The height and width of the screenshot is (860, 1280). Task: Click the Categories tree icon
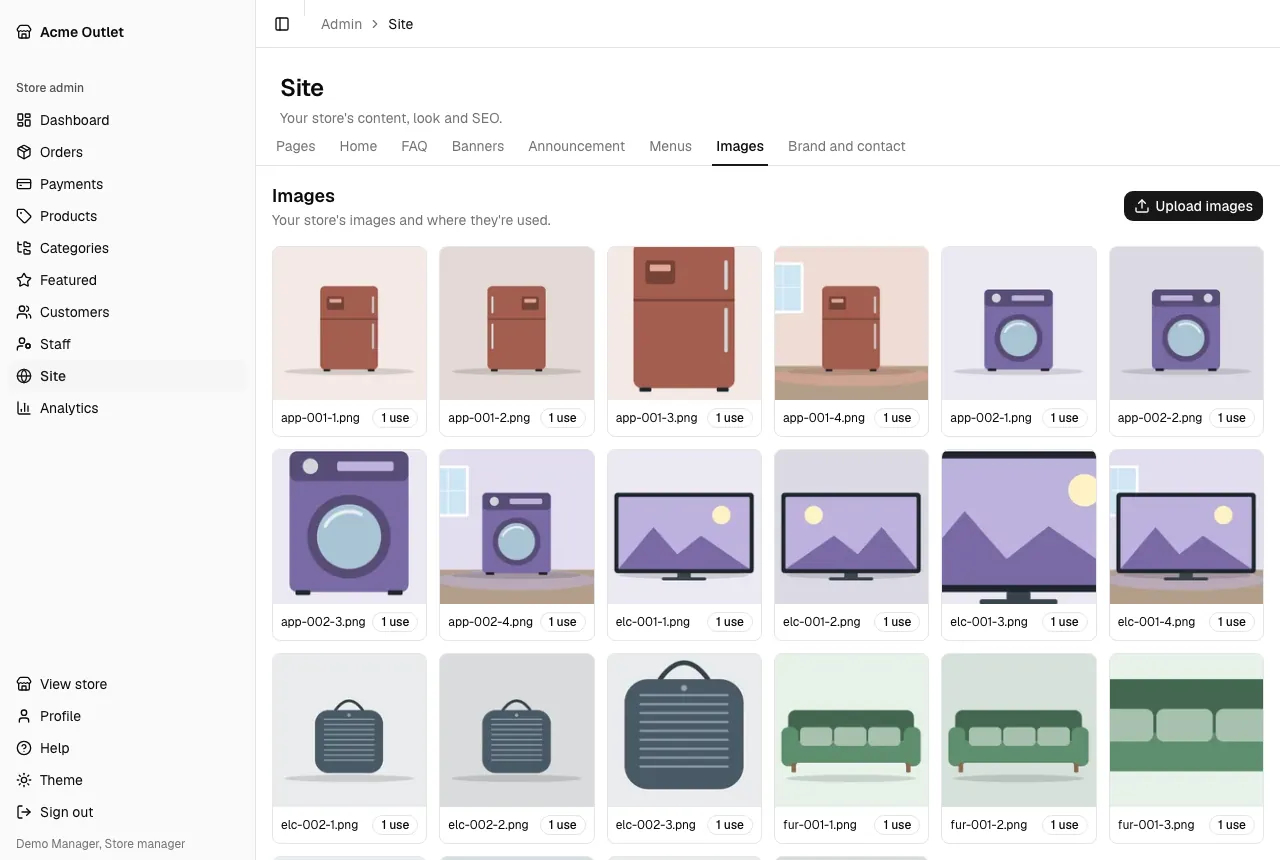[x=24, y=248]
